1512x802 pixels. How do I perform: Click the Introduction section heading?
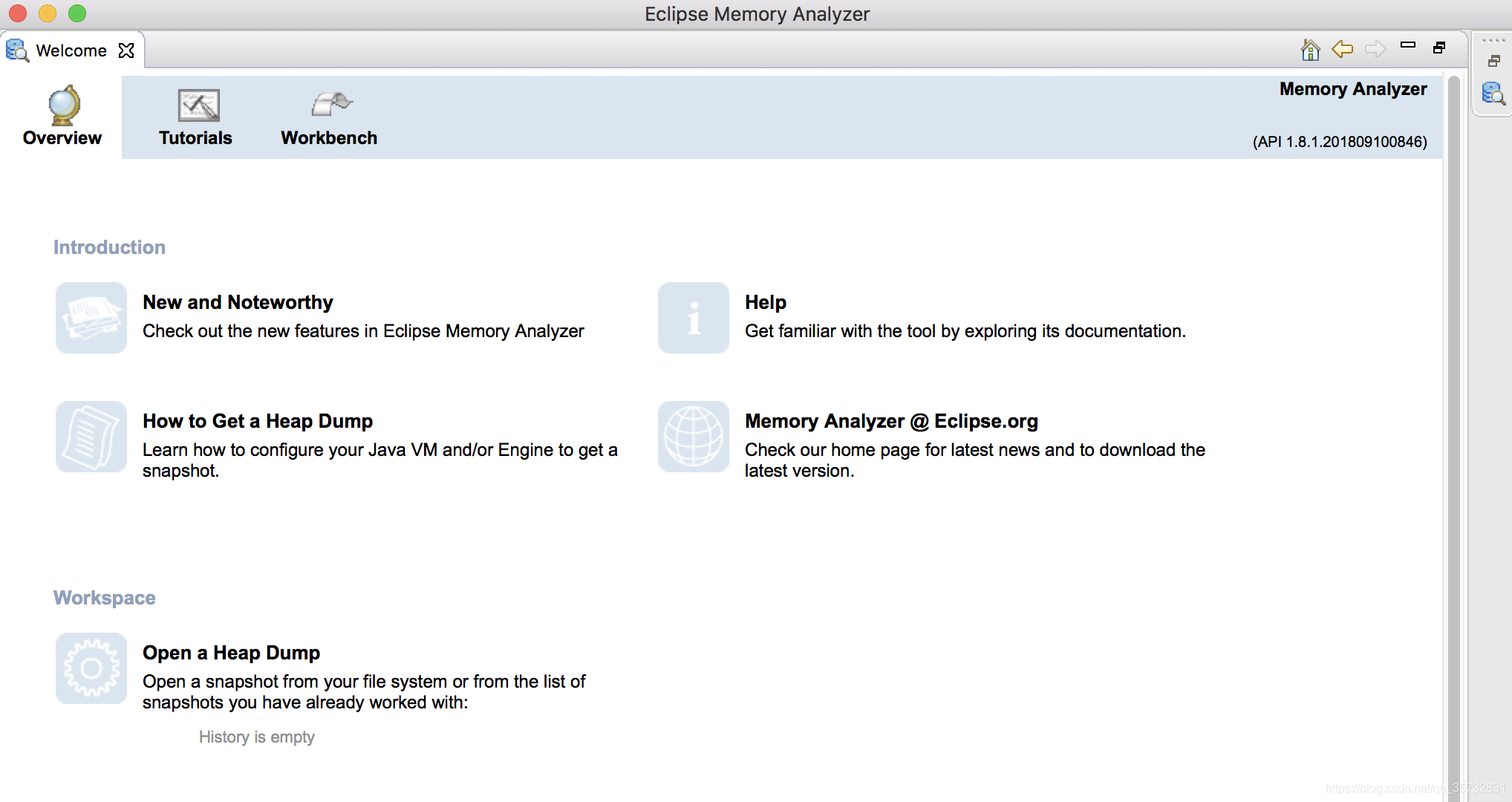[x=109, y=247]
